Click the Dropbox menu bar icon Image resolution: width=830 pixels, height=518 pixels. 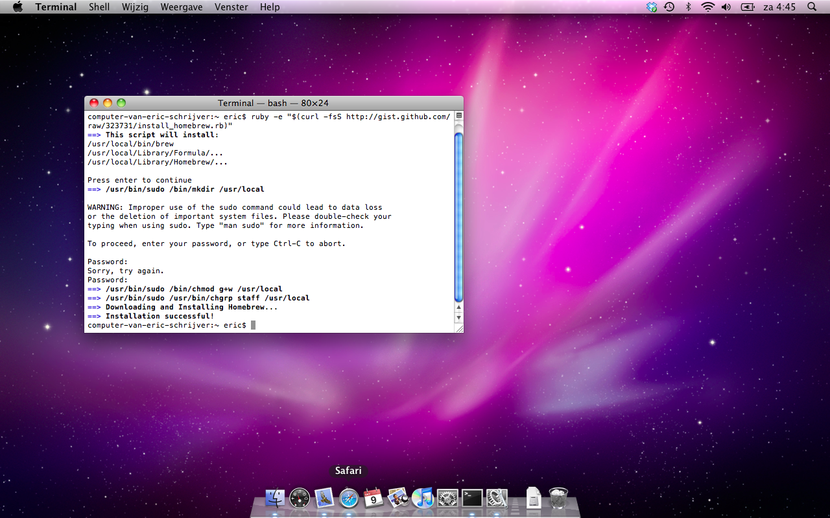point(652,7)
